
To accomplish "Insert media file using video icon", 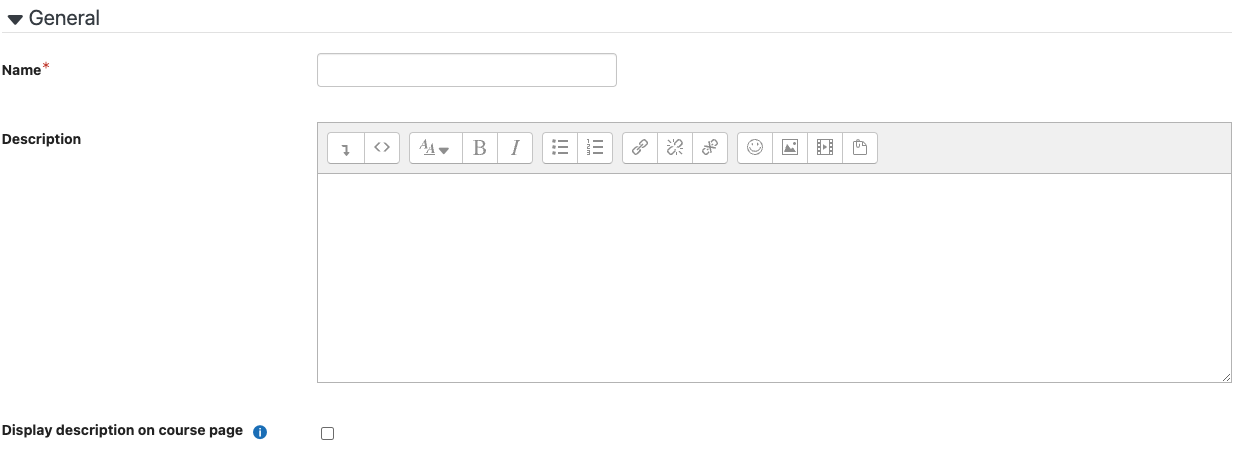I will 825,148.
